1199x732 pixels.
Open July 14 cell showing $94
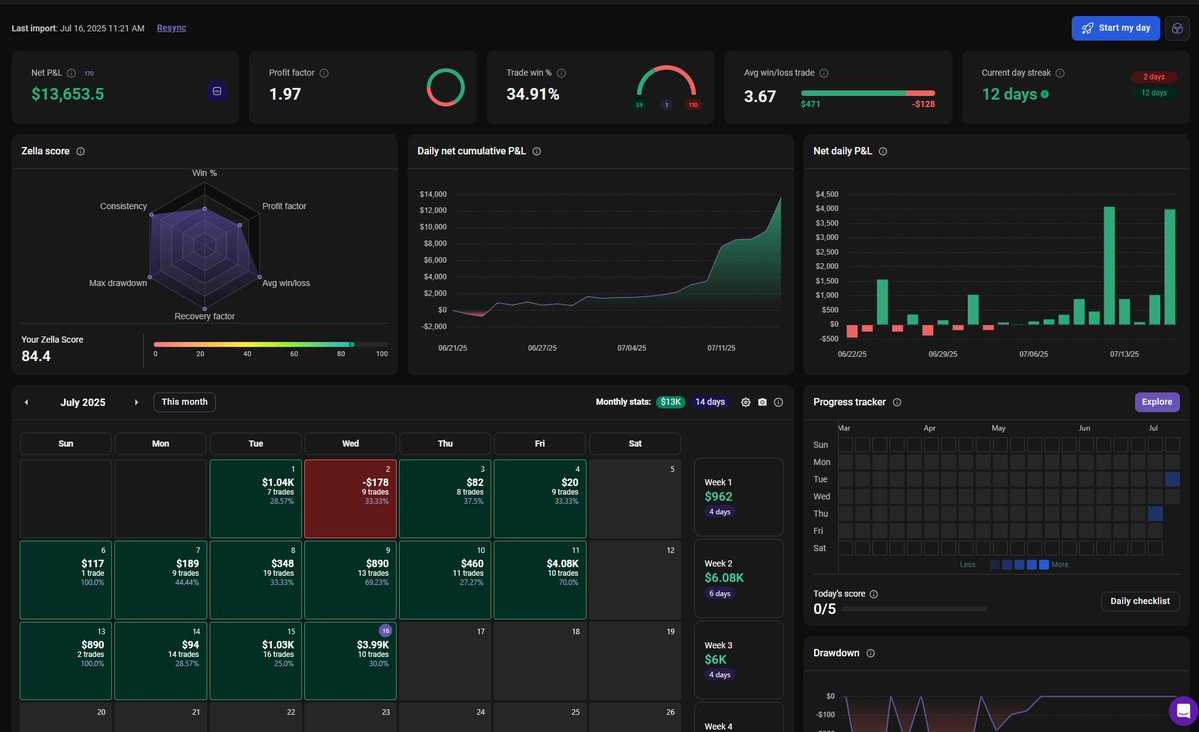point(161,661)
